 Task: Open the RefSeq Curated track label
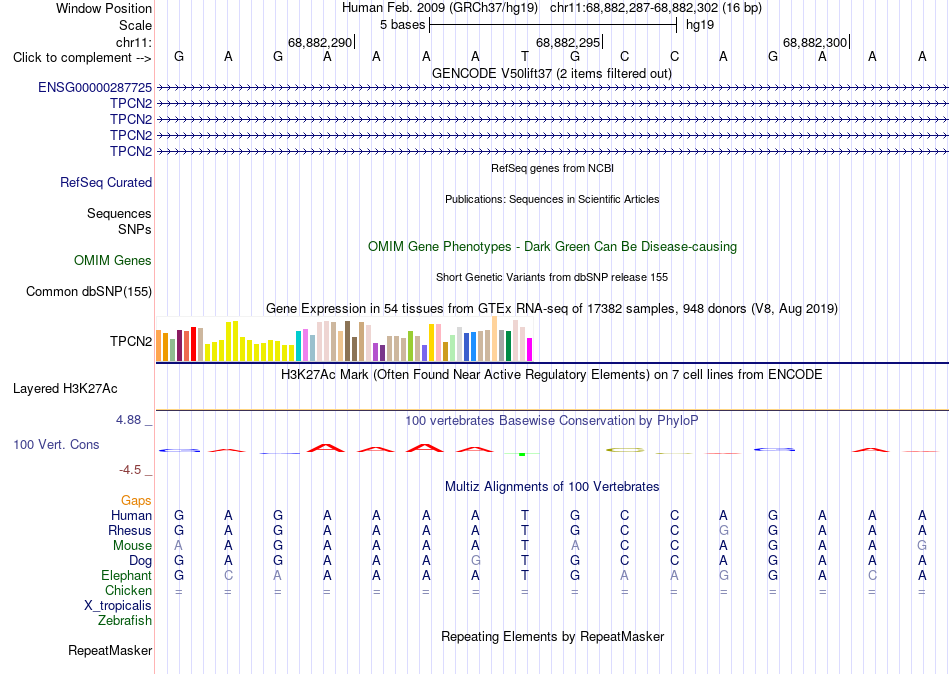(106, 182)
